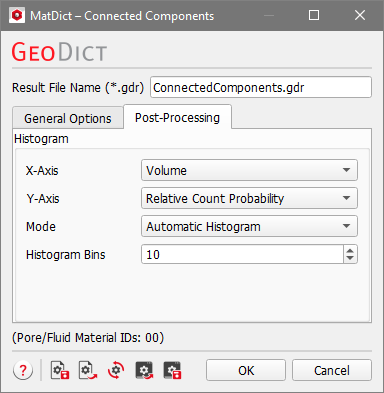Screen dimensions: 384x393
Task: Open the X-Axis dropdown showing Volume
Action: (249, 170)
